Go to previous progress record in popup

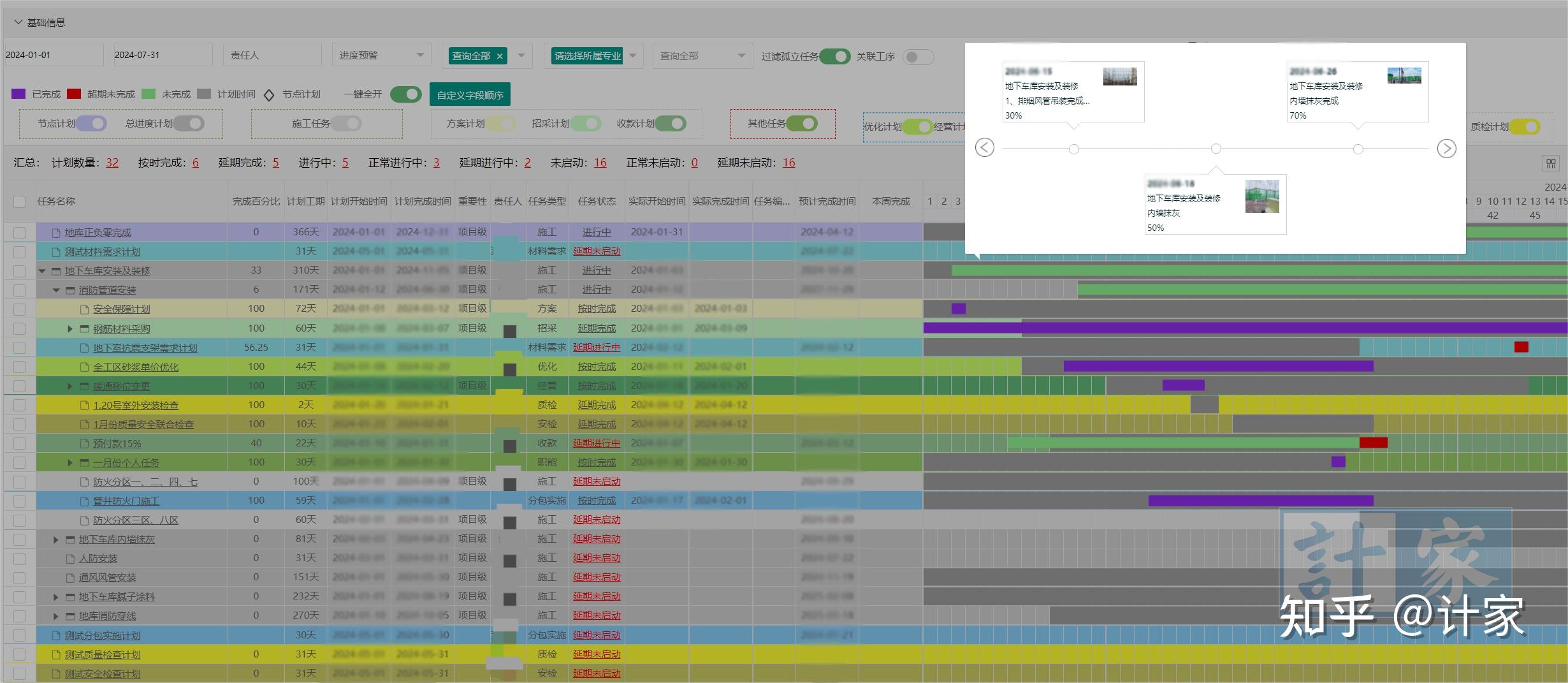click(985, 148)
